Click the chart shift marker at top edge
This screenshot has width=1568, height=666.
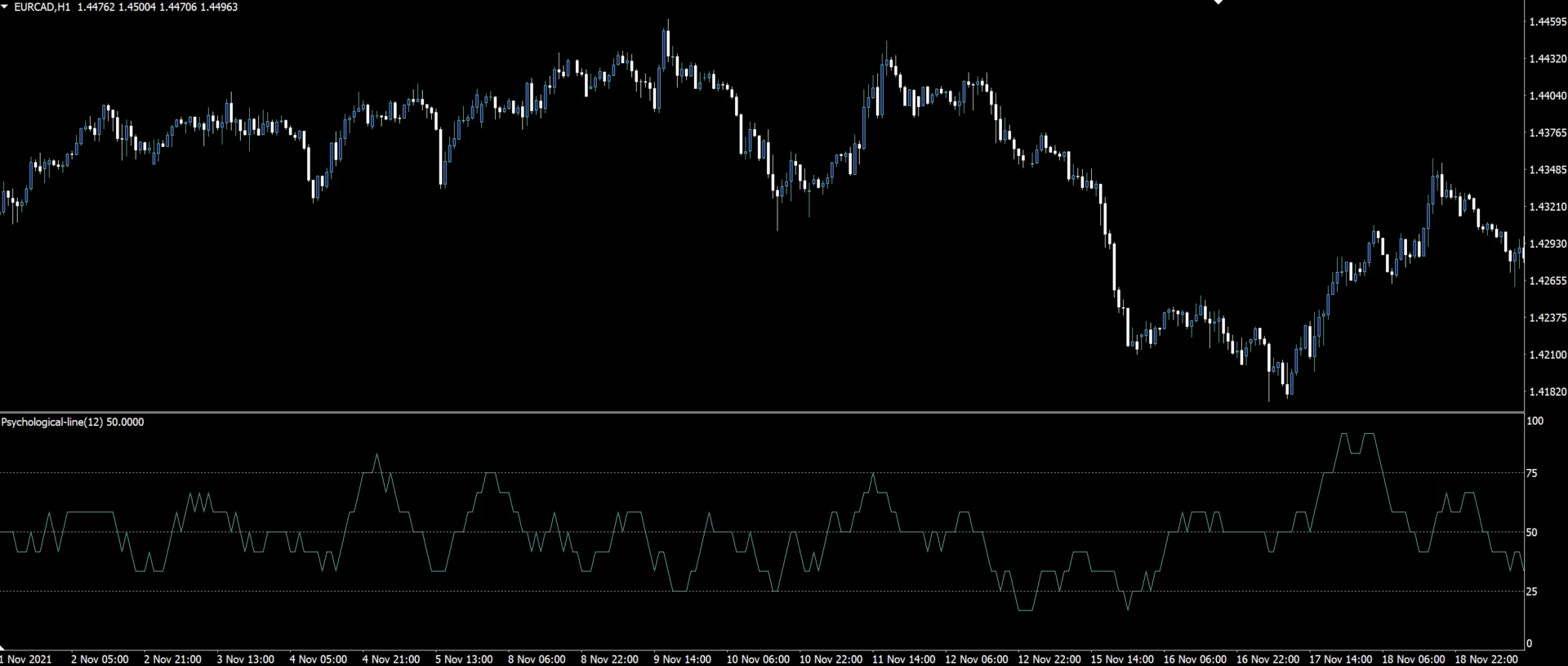pyautogui.click(x=1218, y=2)
